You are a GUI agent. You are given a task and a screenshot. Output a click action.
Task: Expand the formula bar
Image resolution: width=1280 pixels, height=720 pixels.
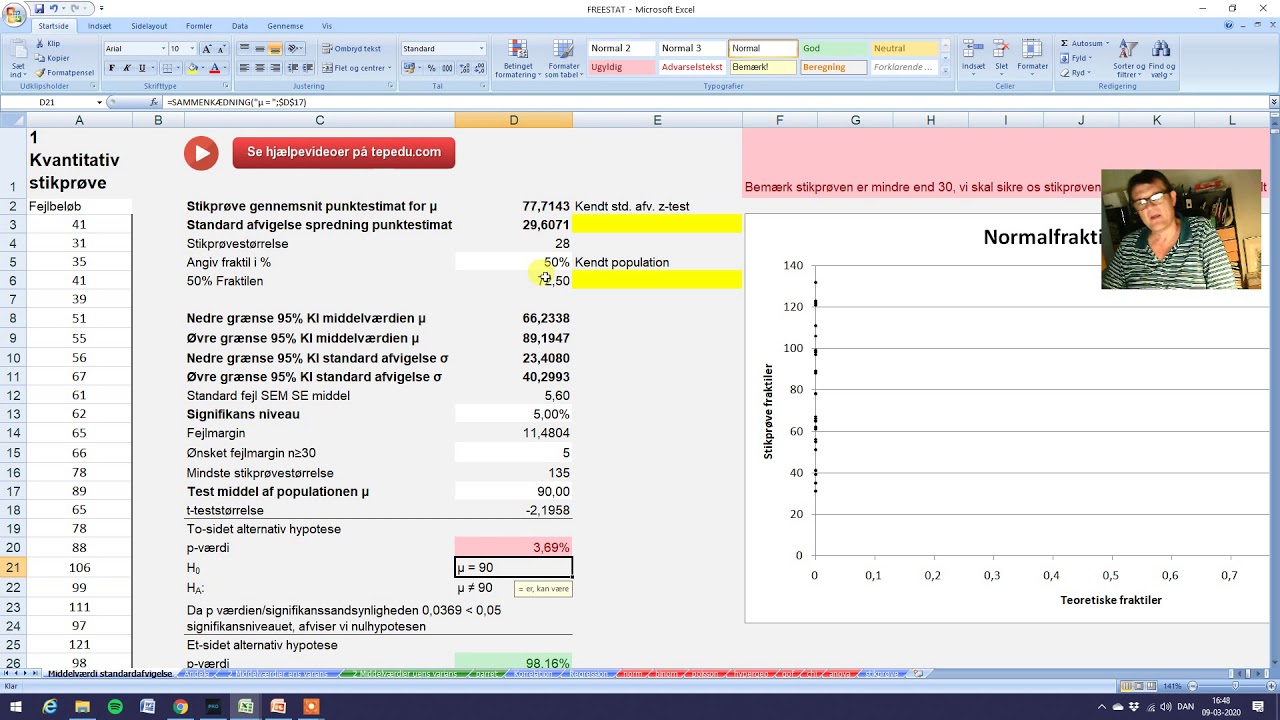pyautogui.click(x=1273, y=102)
